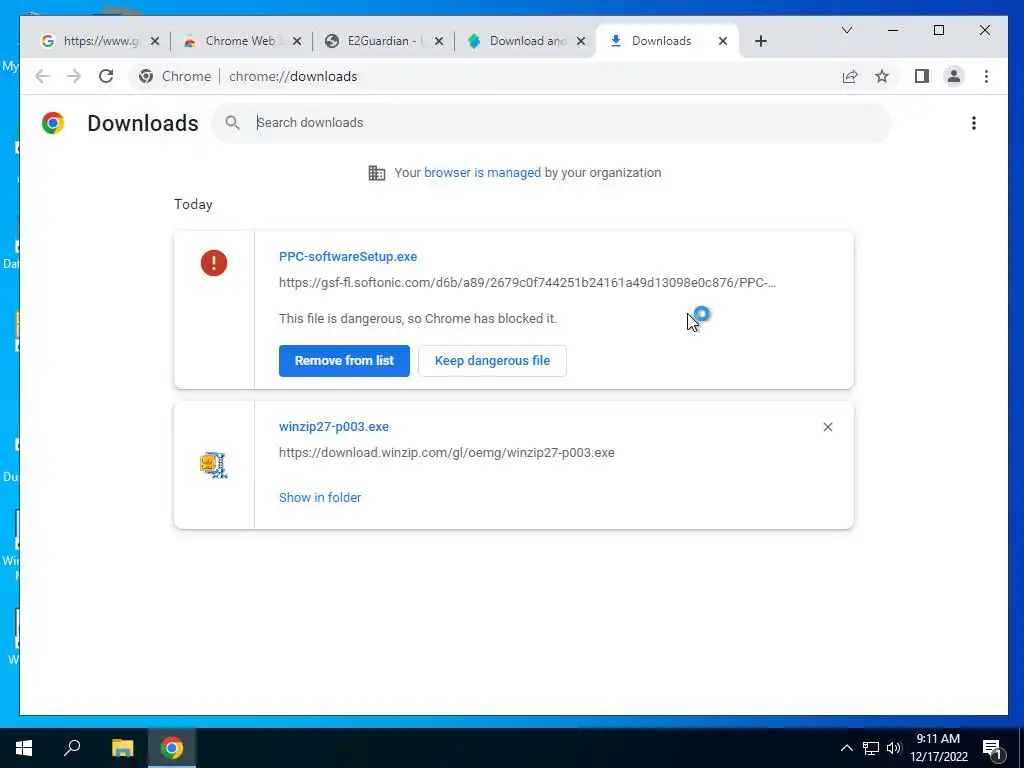Click Show in folder link

coord(320,498)
